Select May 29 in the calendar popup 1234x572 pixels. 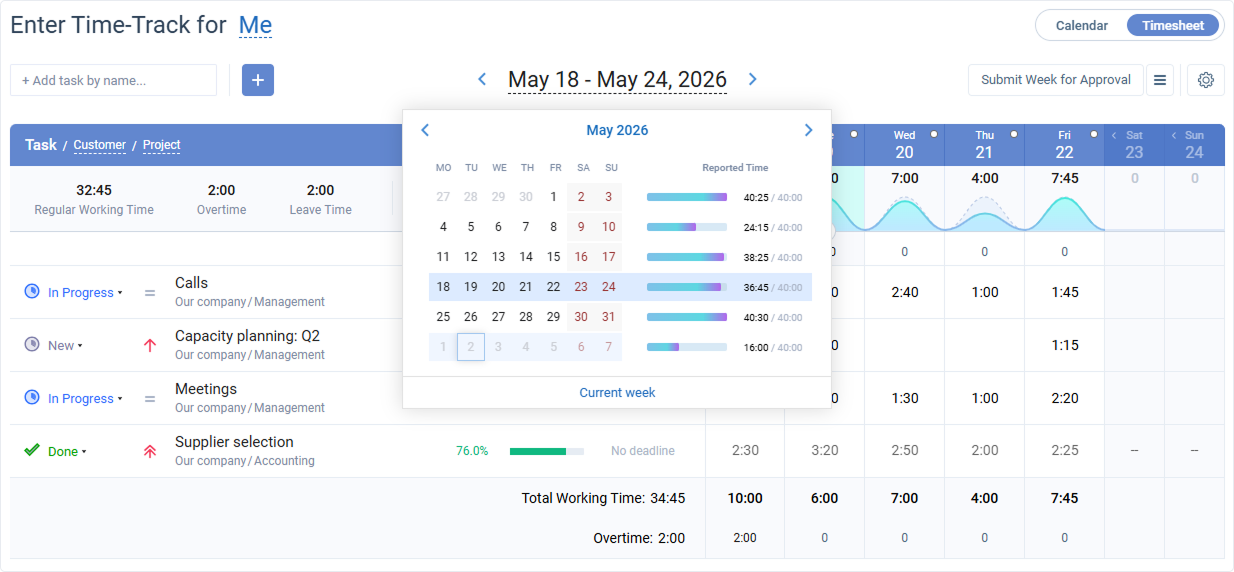553,317
